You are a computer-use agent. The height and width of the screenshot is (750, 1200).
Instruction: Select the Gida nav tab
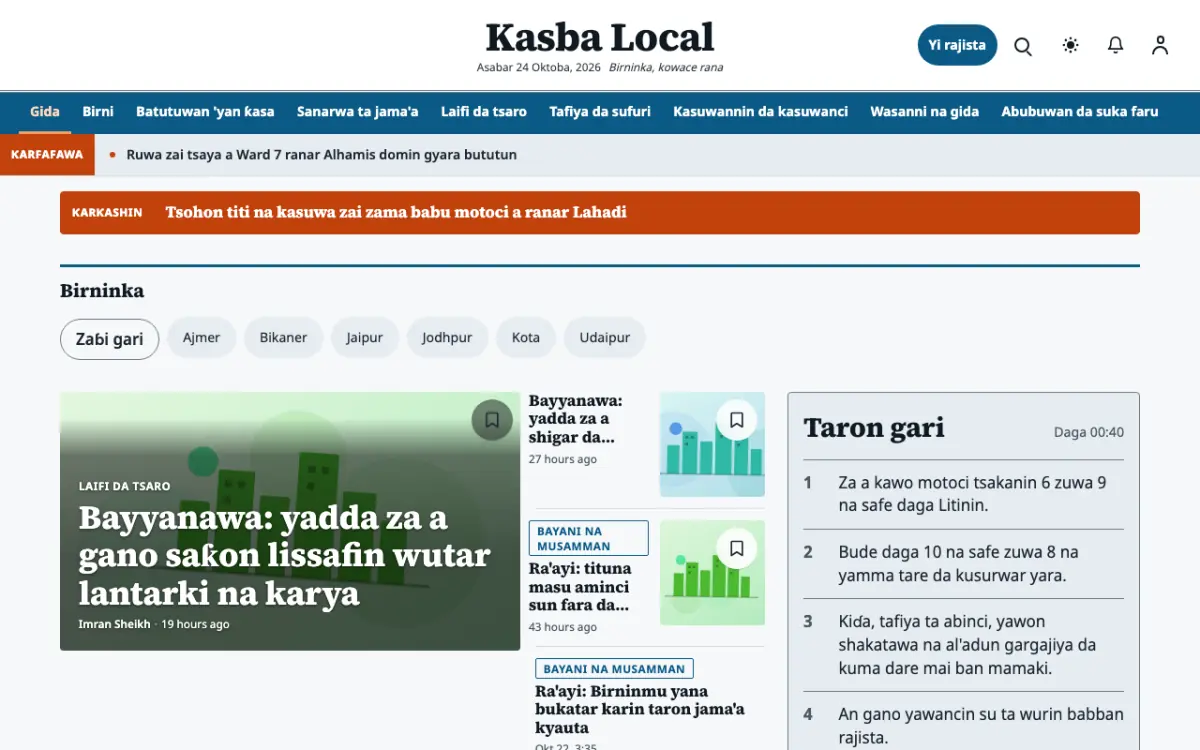point(45,111)
